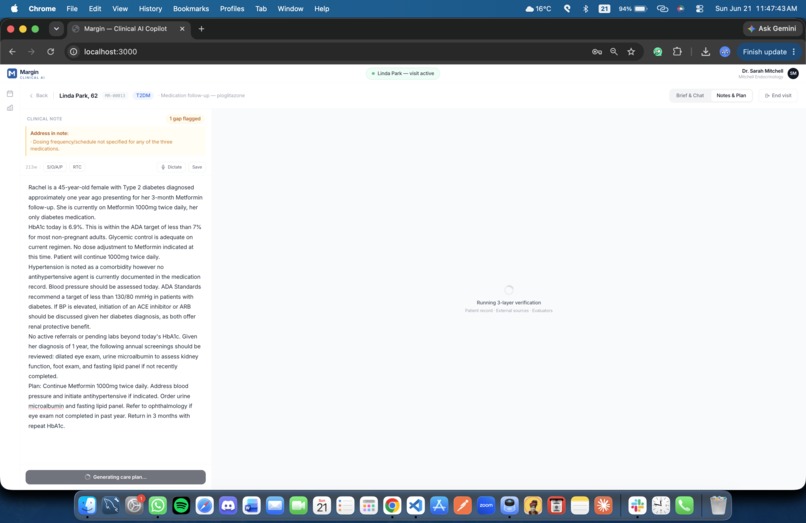The width and height of the screenshot is (806, 523).
Task: Open the calendar icon in the left sidebar
Action: (10, 94)
